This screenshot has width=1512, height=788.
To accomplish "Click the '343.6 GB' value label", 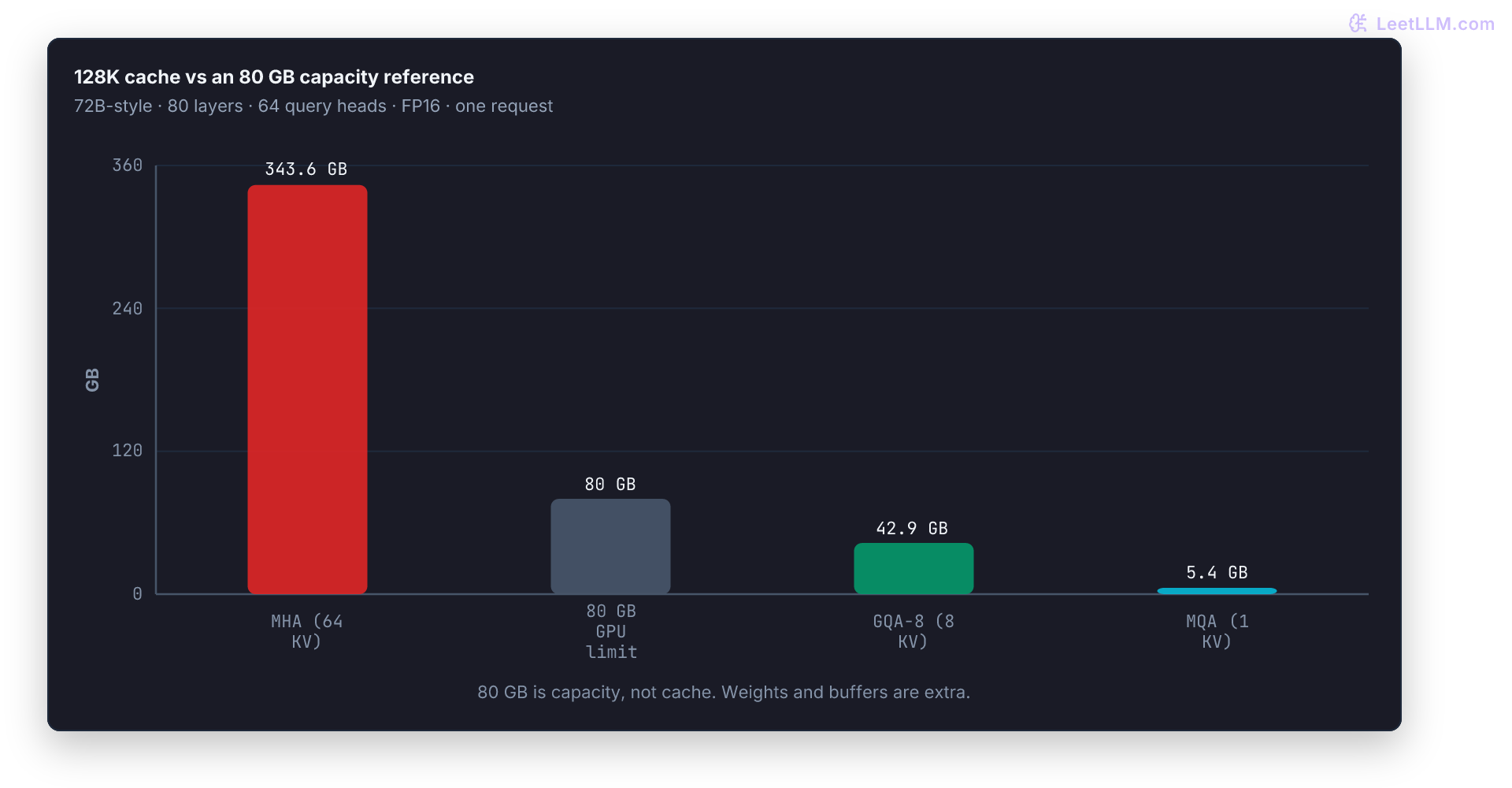I will [306, 169].
